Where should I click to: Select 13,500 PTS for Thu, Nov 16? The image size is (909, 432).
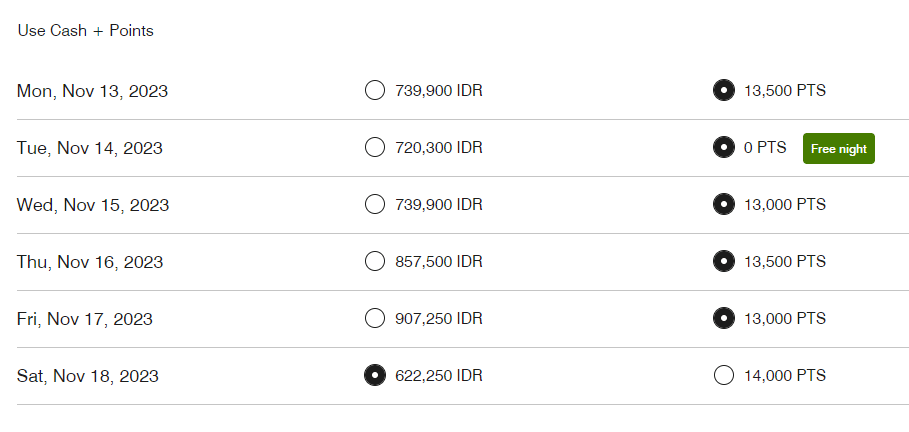[722, 262]
